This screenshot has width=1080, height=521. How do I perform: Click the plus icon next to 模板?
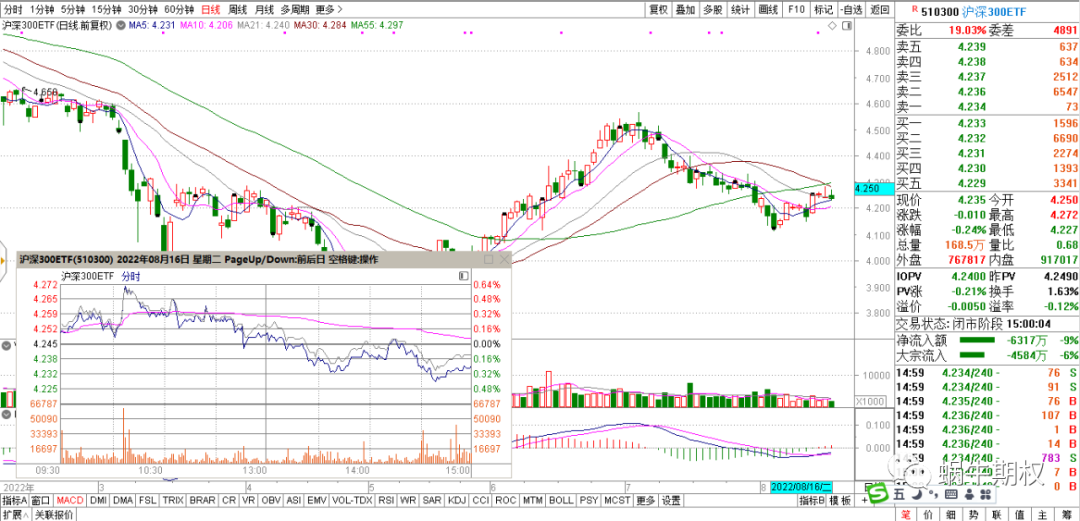pyautogui.click(x=863, y=500)
